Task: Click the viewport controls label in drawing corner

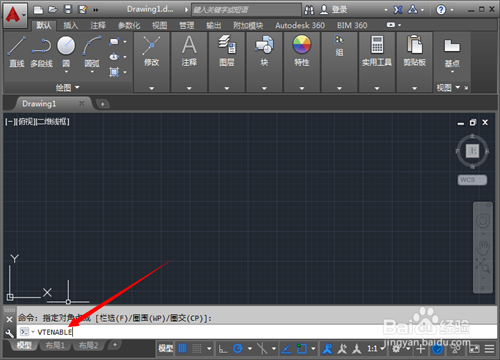Action: click(37, 122)
